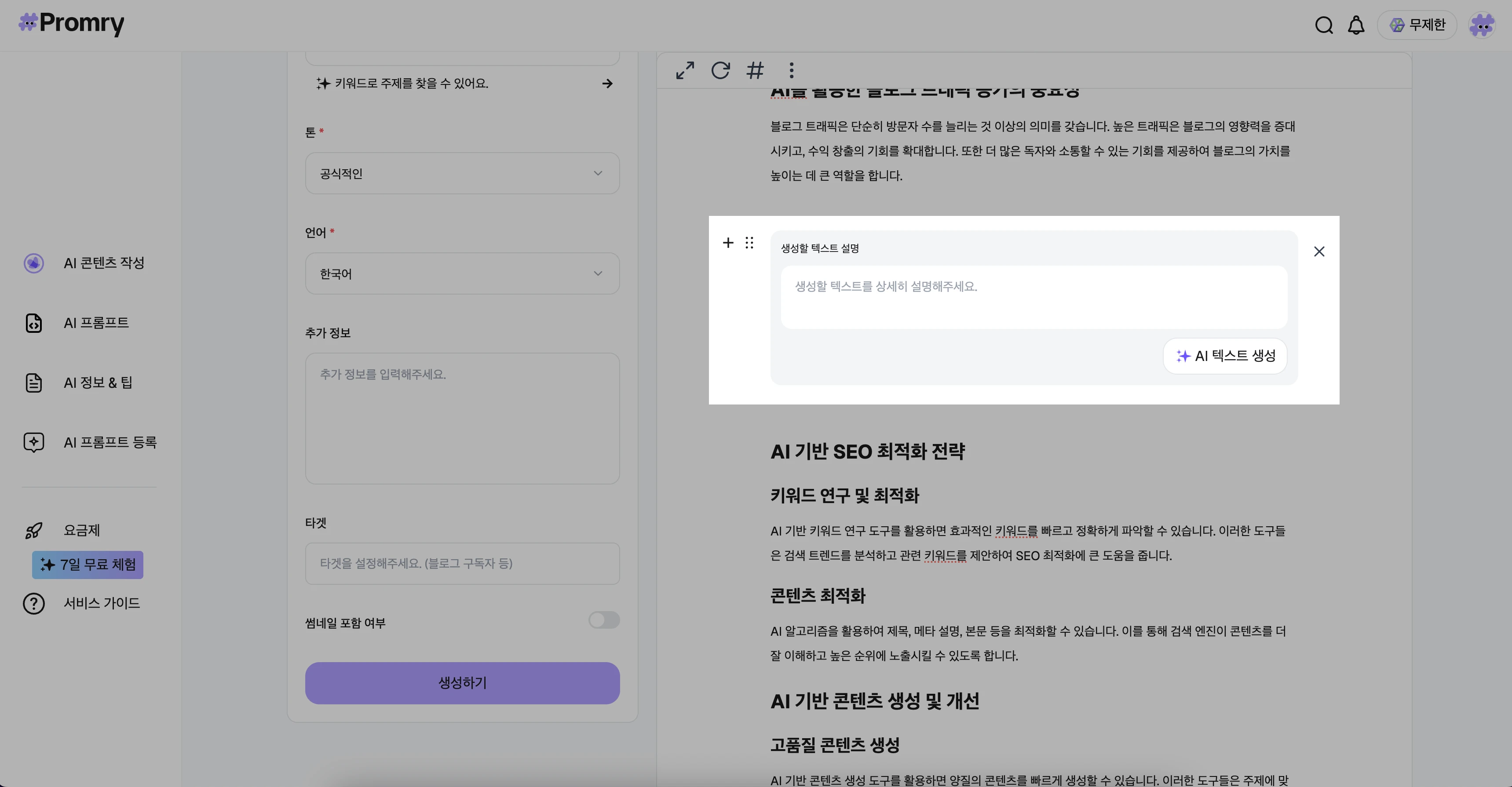
Task: Focus the 생성할 텍스트 description field
Action: coord(1034,297)
